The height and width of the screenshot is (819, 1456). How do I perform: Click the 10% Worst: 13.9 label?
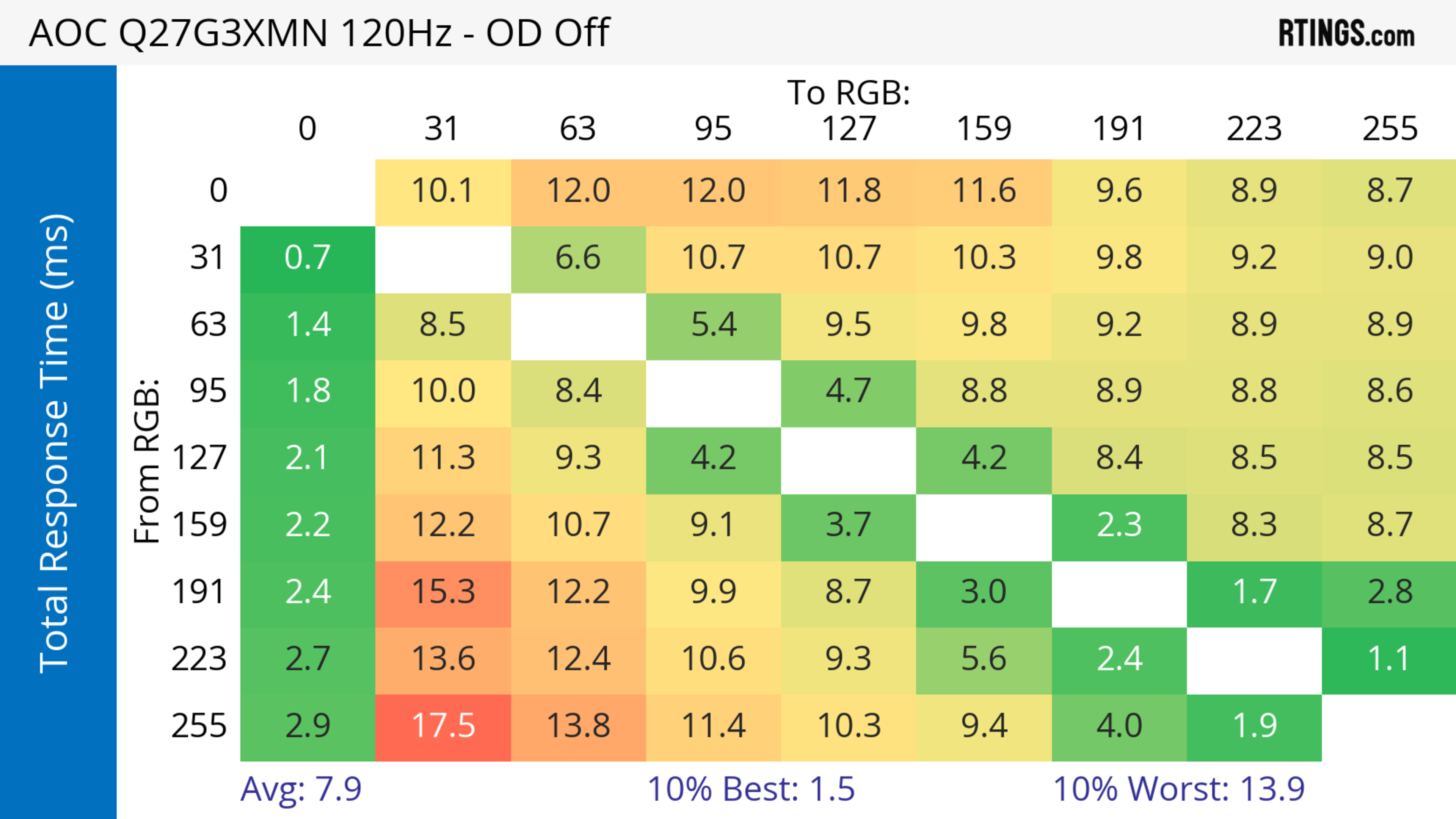coord(1179,789)
